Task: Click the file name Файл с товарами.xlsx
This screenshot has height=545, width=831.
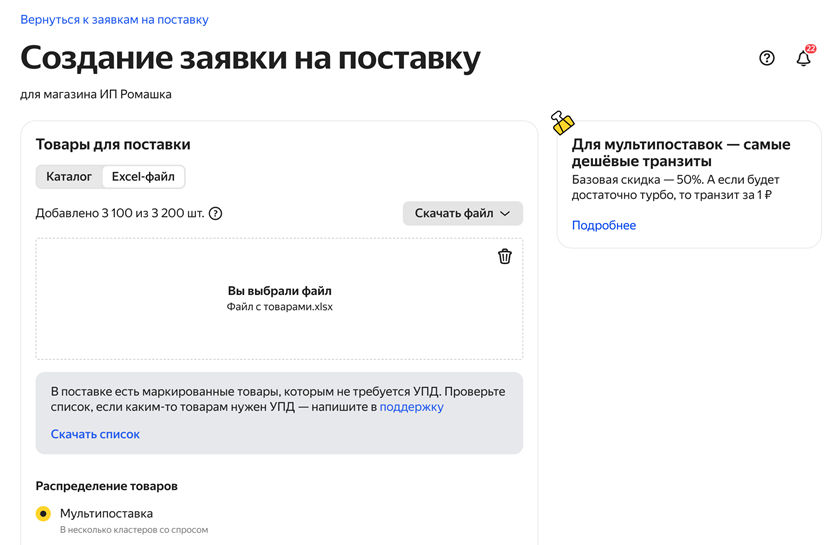Action: [279, 307]
